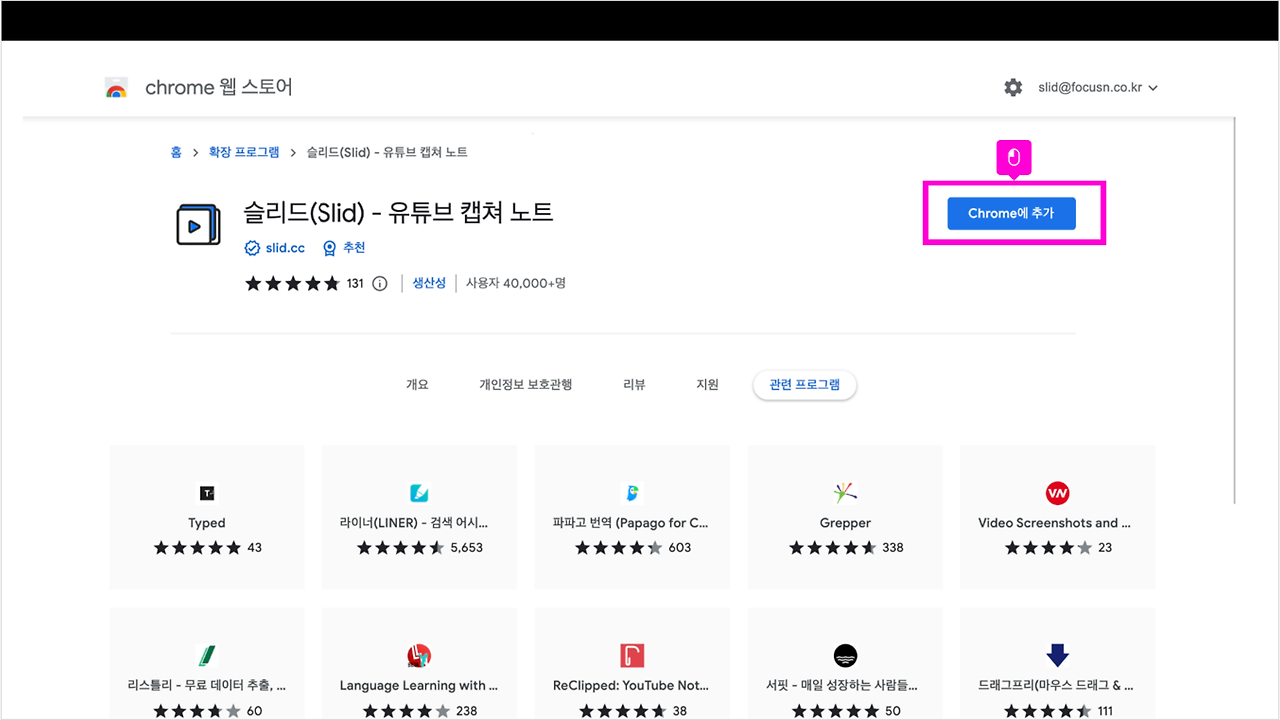This screenshot has width=1280, height=720.
Task: Click the rating info icon beside 131
Action: tap(379, 283)
